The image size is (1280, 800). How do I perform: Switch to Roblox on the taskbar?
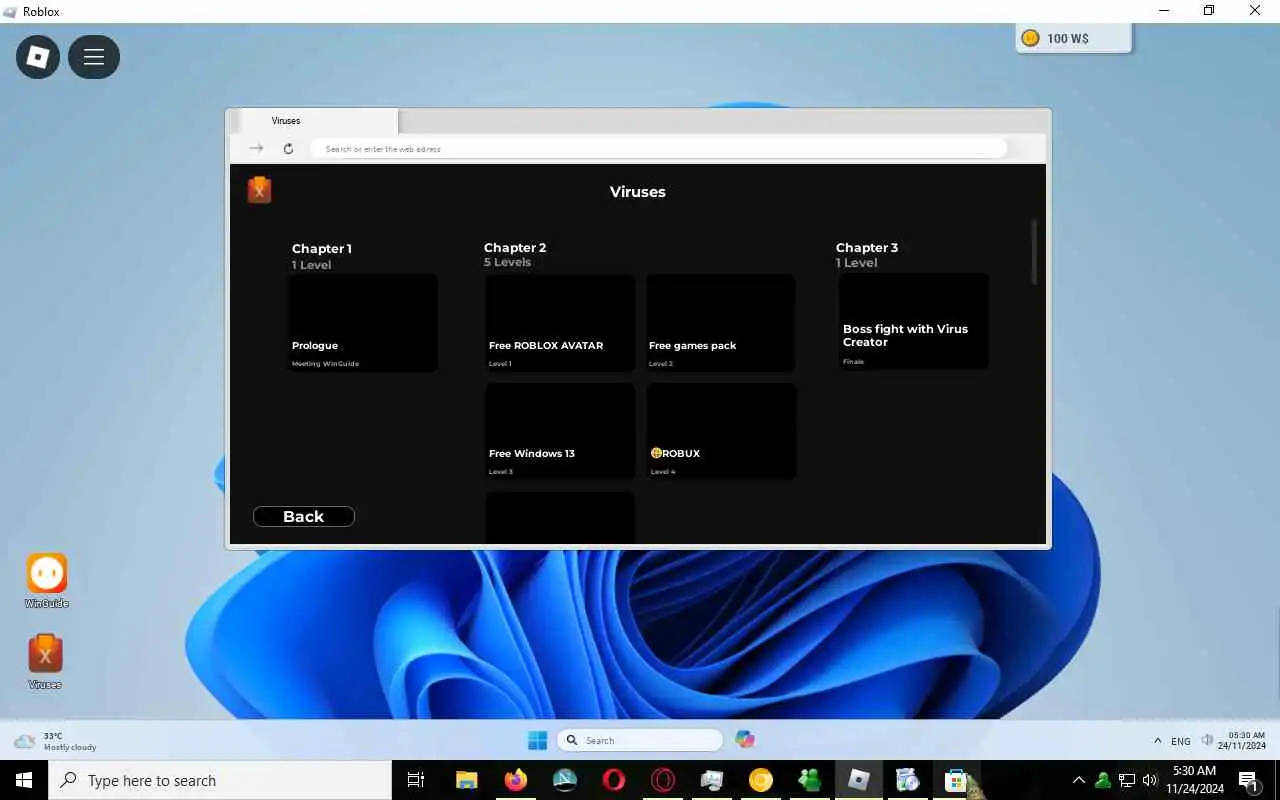pyautogui.click(x=859, y=780)
